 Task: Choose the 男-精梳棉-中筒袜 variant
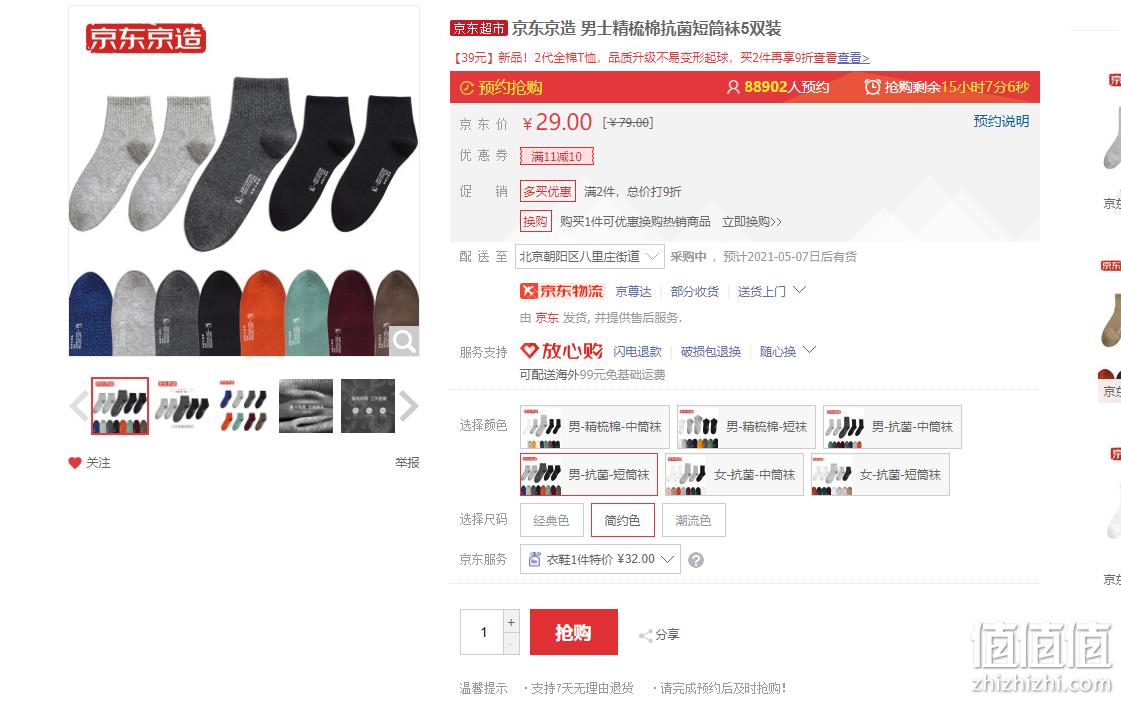(595, 427)
